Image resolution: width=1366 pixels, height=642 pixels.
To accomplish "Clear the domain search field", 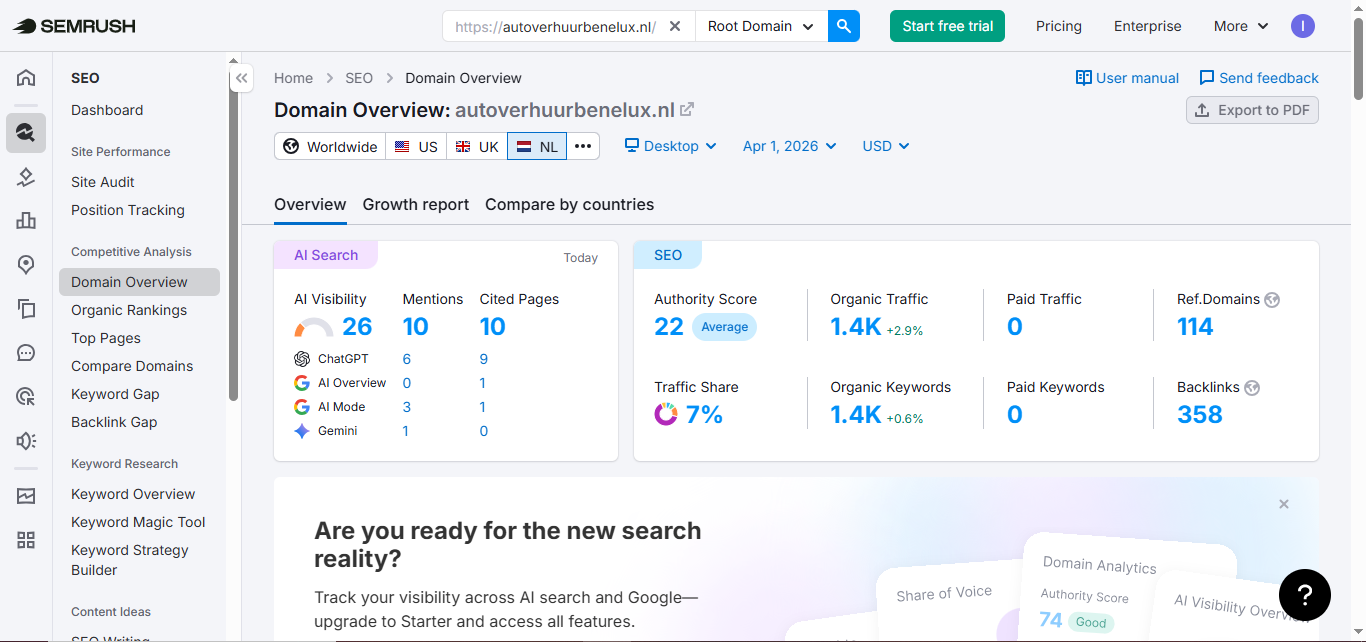I will (675, 26).
